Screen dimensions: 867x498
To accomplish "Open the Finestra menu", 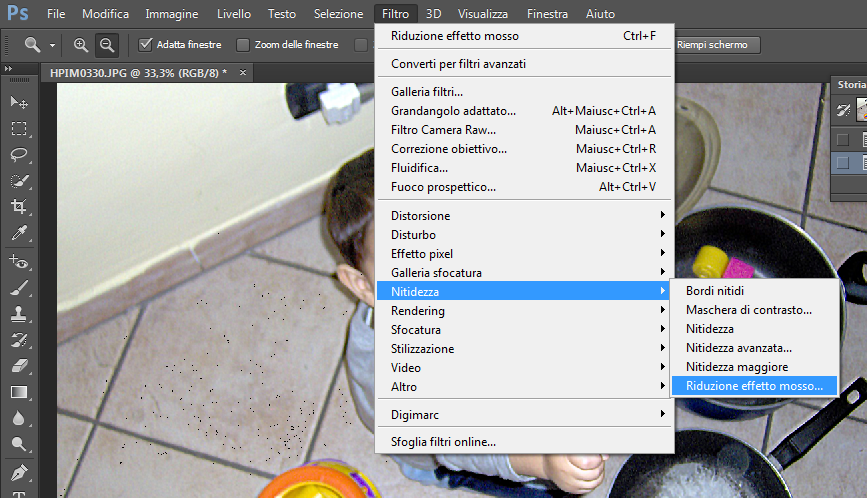I will (x=547, y=14).
